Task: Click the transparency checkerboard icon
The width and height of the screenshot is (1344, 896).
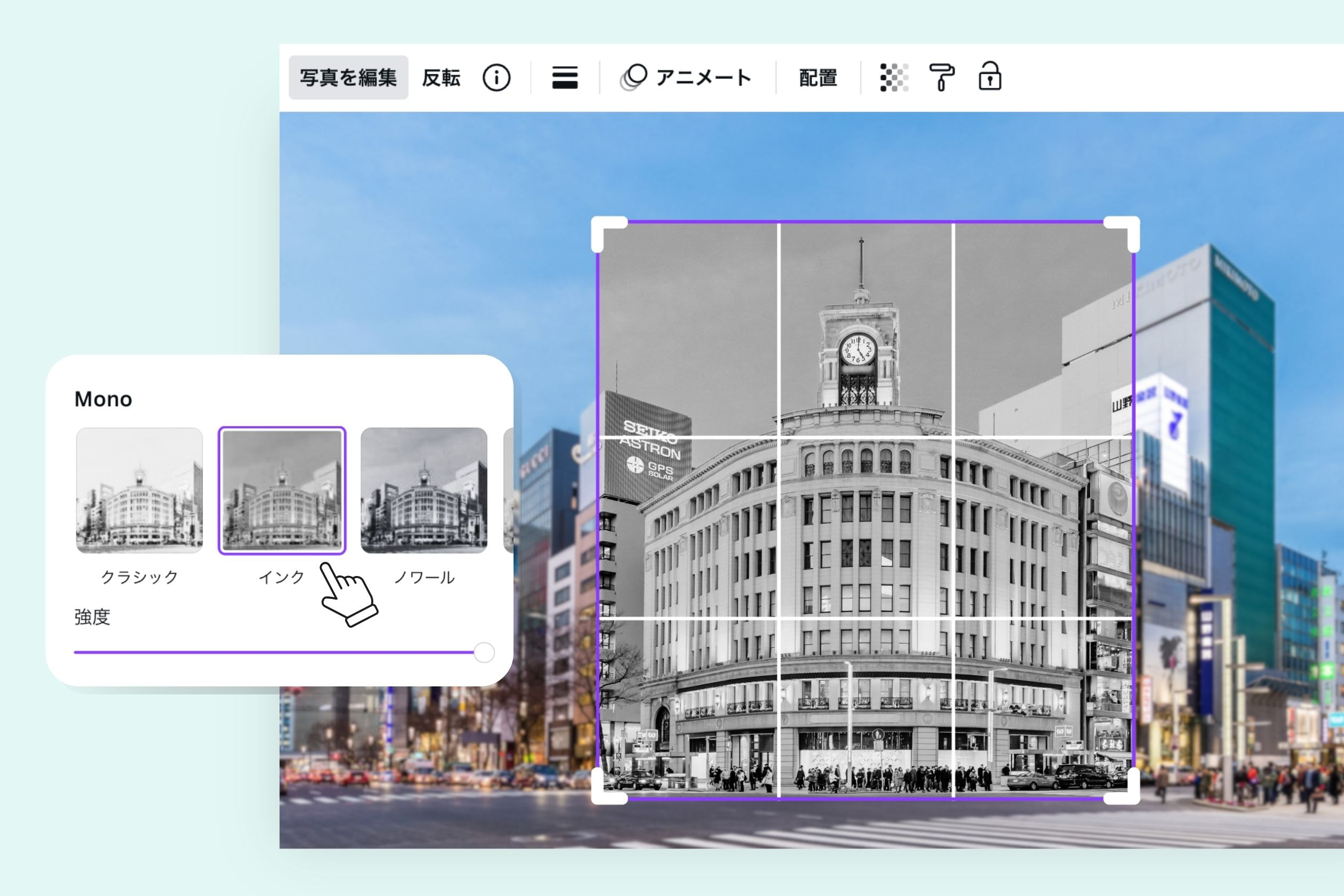Action: pos(894,78)
